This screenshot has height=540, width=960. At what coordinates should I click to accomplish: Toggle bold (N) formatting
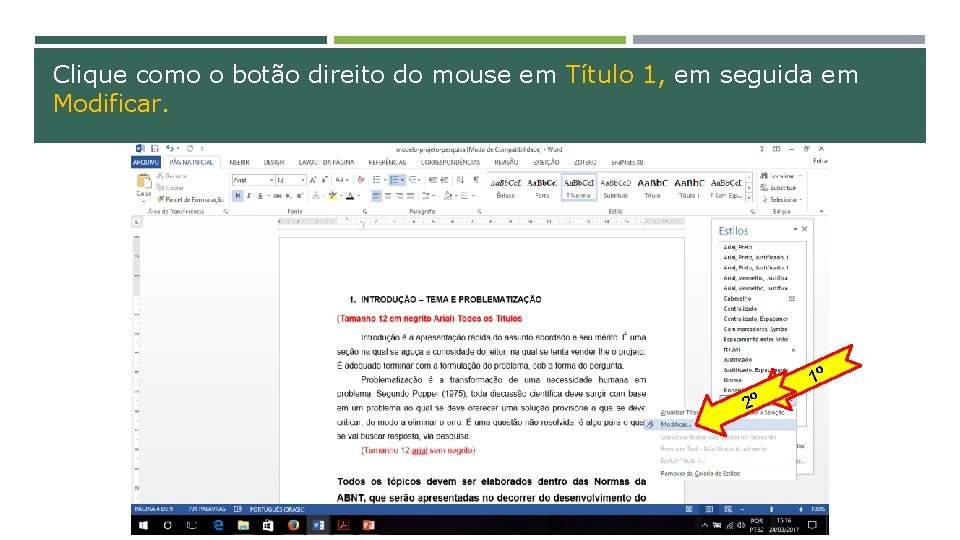[237, 196]
